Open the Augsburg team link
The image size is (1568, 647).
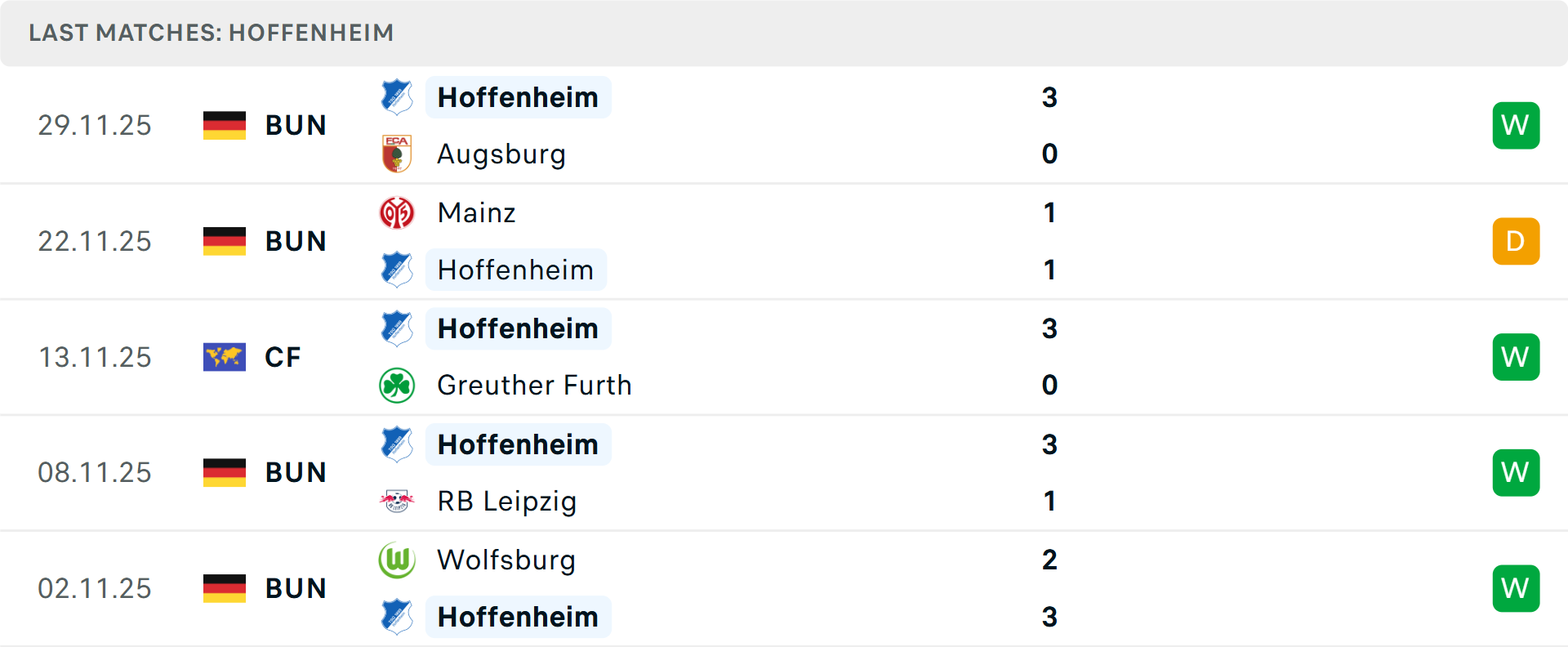(501, 154)
